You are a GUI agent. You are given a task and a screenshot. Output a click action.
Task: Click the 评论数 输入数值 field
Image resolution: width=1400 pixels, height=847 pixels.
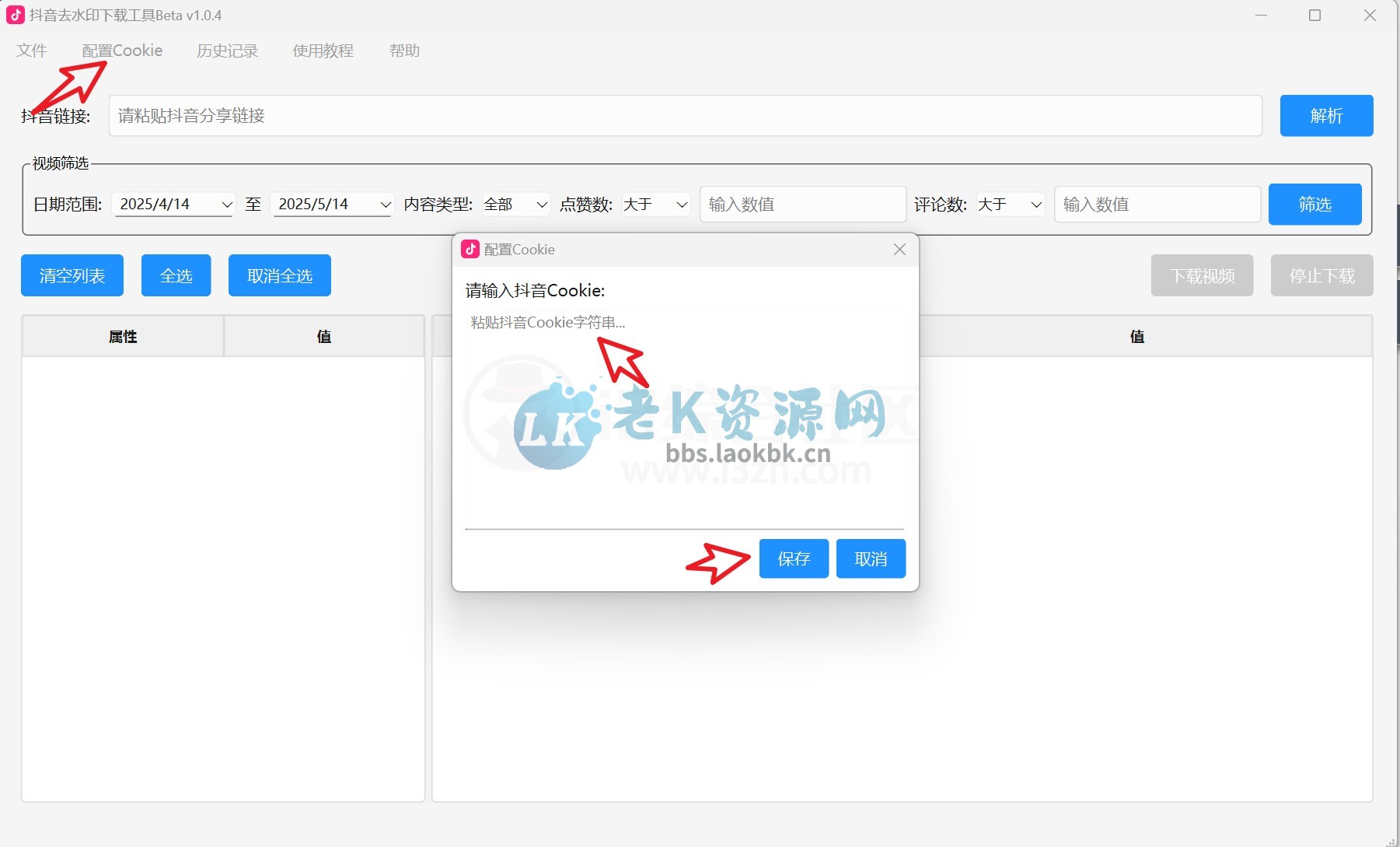point(1157,205)
